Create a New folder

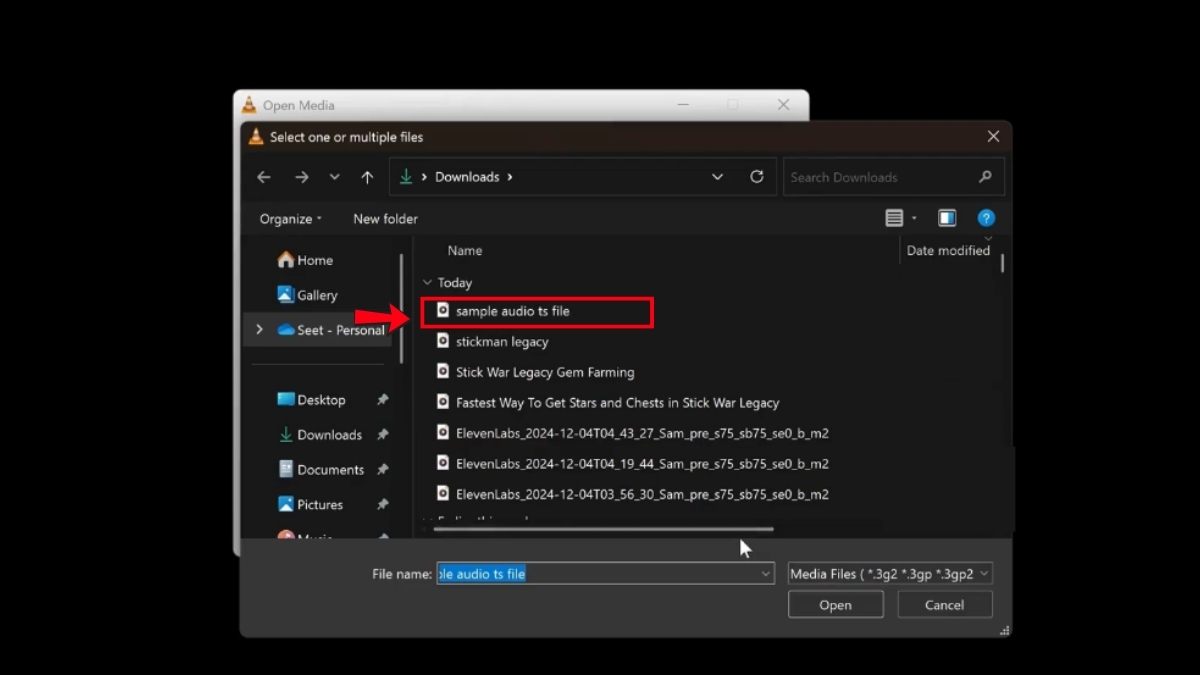coord(385,219)
